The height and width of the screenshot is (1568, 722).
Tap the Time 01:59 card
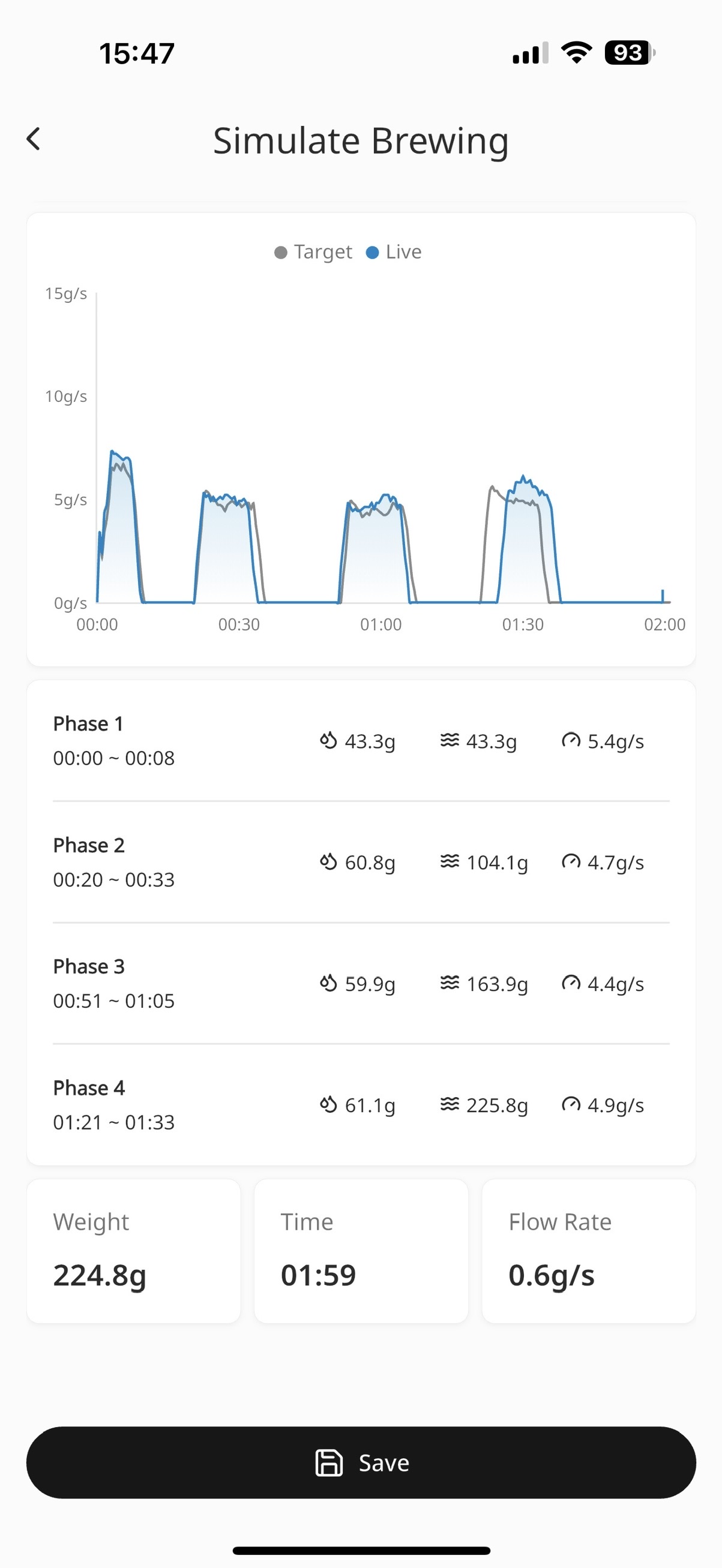tap(361, 1251)
